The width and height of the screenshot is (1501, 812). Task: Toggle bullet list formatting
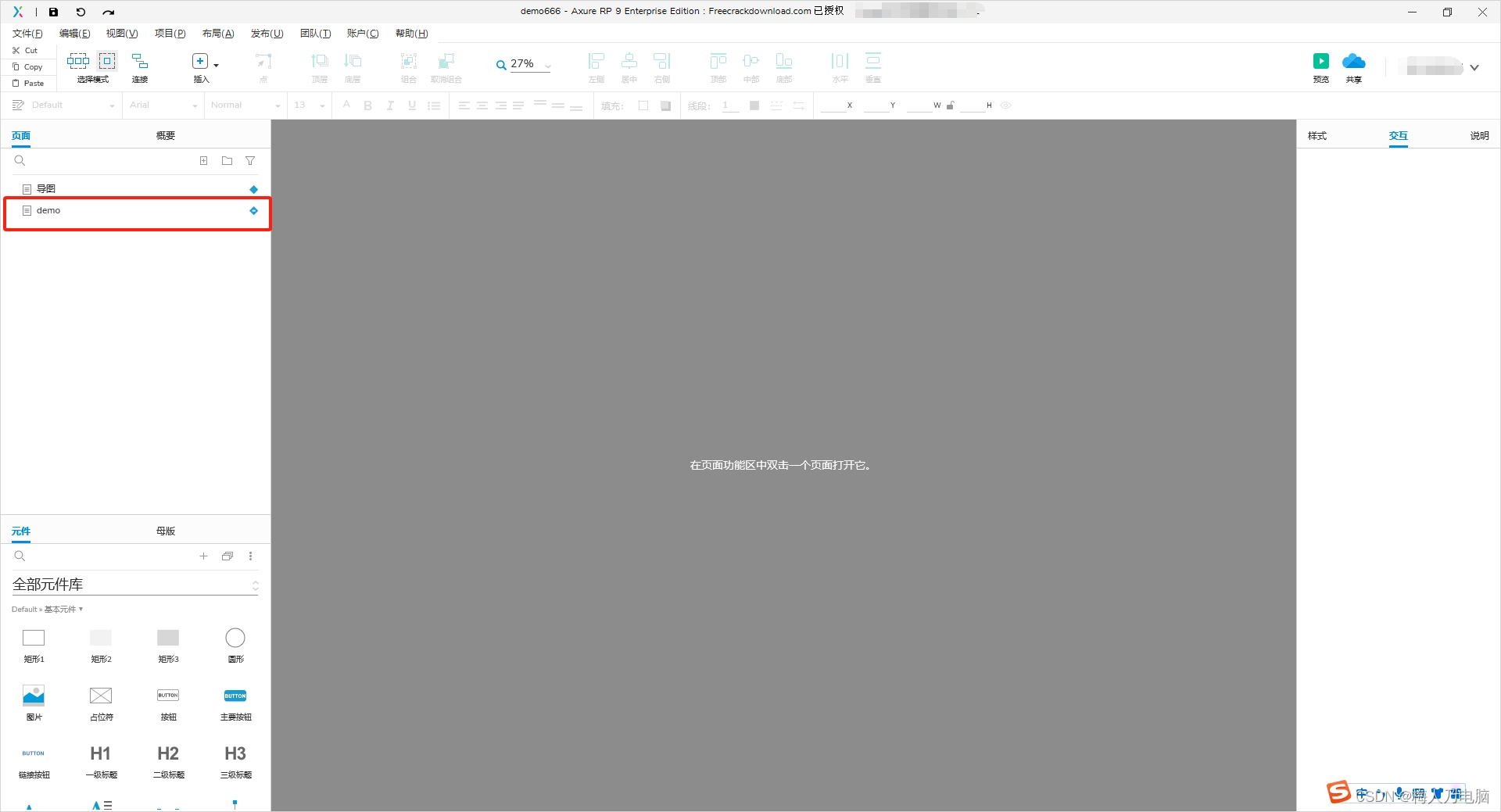point(434,106)
